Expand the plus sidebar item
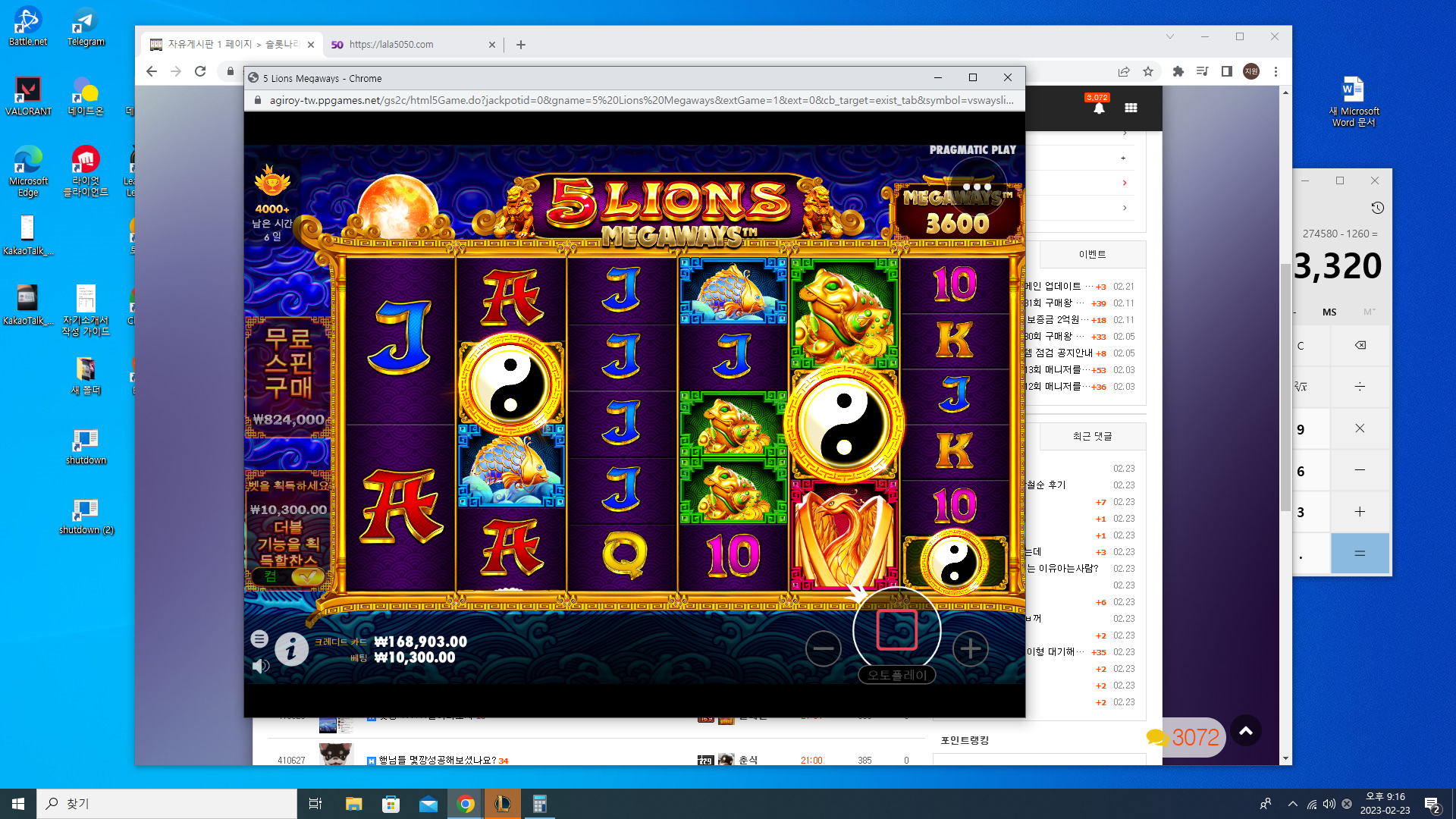Image resolution: width=1456 pixels, height=819 pixels. 1124,158
